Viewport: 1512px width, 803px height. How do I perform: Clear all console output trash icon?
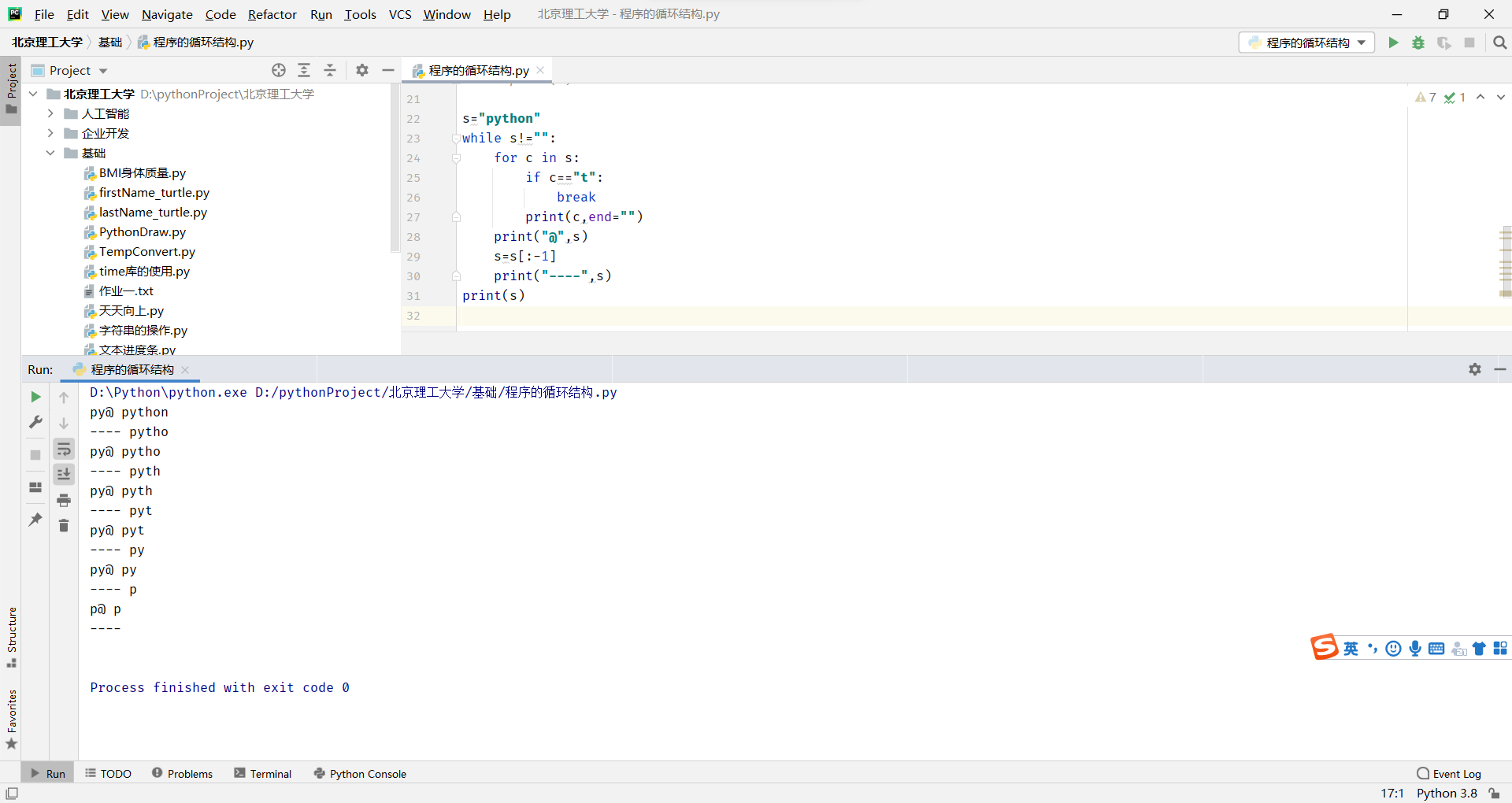(64, 525)
